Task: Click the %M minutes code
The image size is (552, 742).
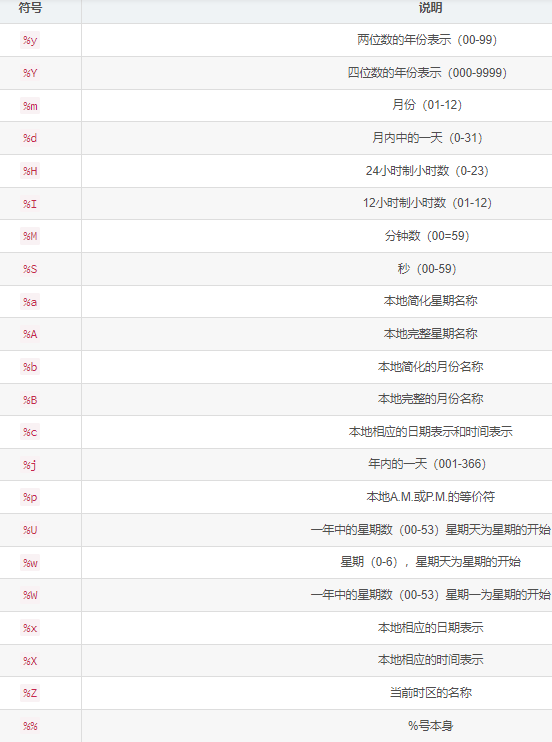Action: [x=30, y=236]
